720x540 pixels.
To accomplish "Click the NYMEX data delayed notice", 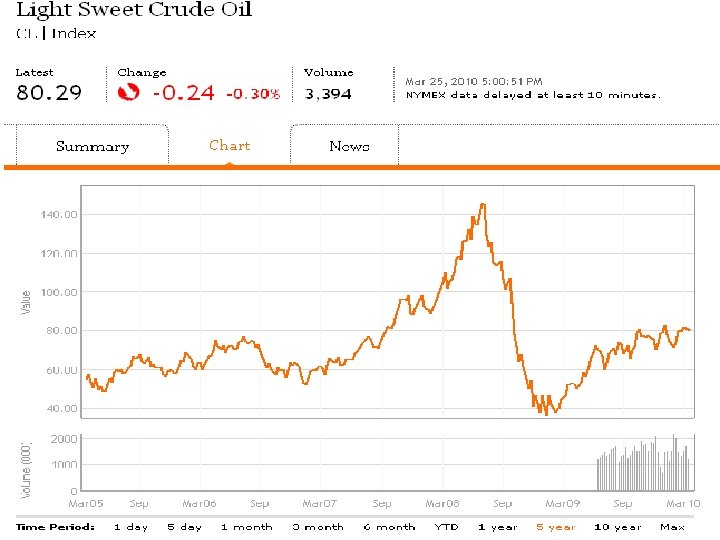I will pos(533,95).
